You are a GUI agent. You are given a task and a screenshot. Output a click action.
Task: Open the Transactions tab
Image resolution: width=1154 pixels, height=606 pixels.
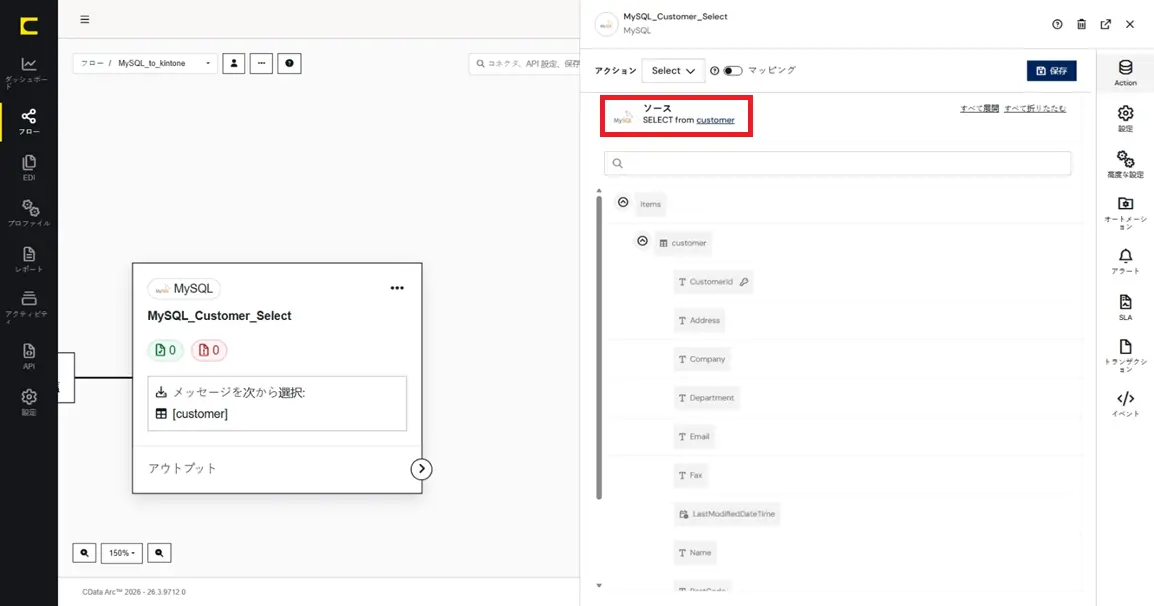click(x=1125, y=355)
